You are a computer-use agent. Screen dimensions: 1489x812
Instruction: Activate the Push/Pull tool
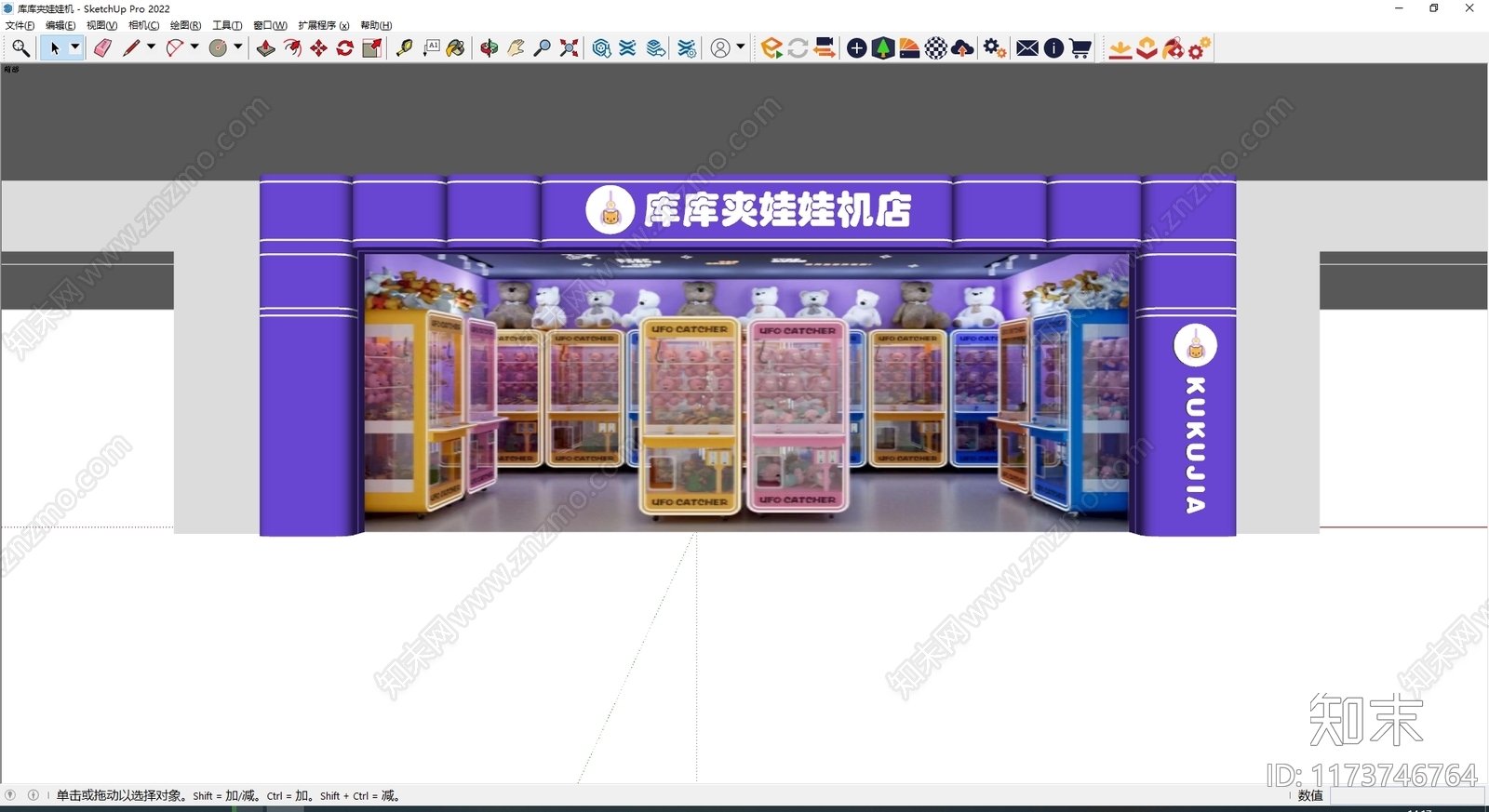point(266,48)
